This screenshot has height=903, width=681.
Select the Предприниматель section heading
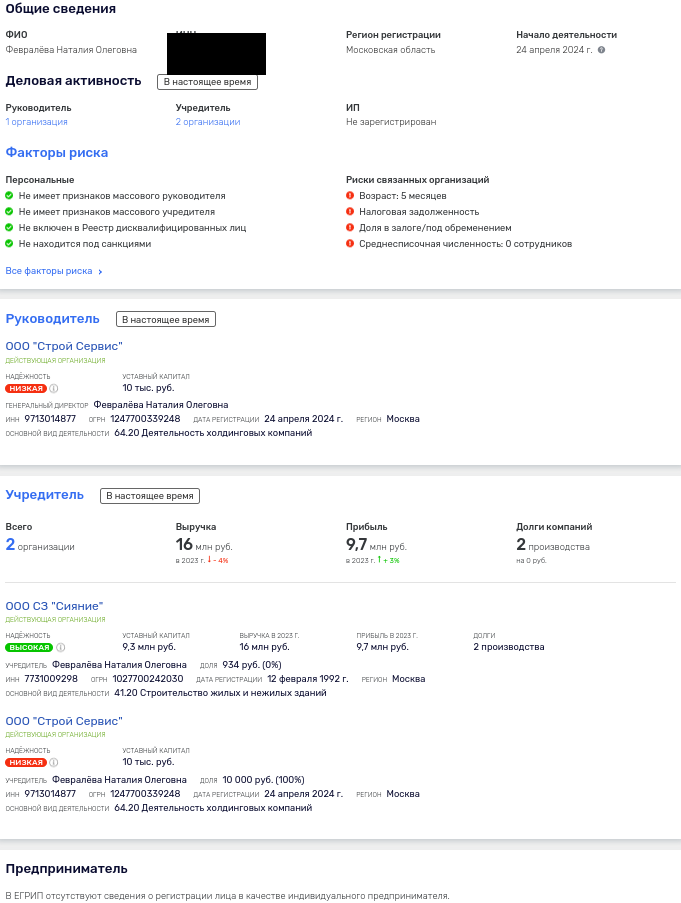coord(66,869)
